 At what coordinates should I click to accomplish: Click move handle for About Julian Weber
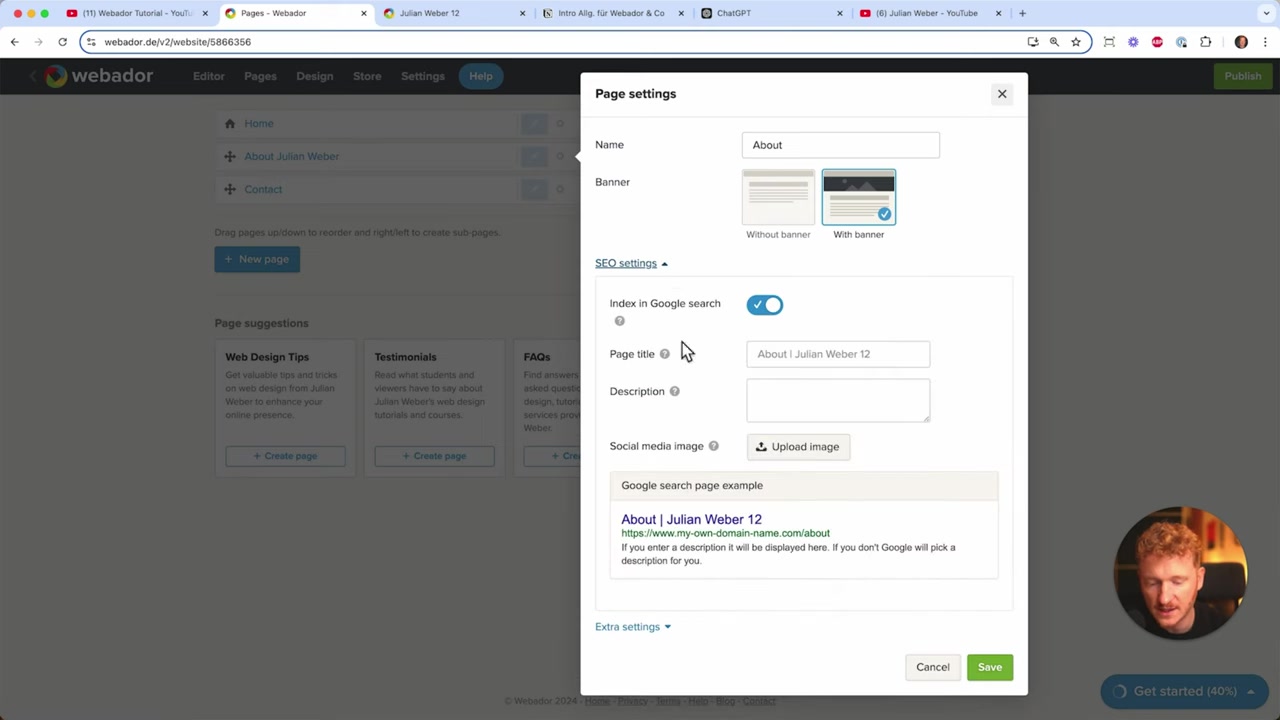230,157
